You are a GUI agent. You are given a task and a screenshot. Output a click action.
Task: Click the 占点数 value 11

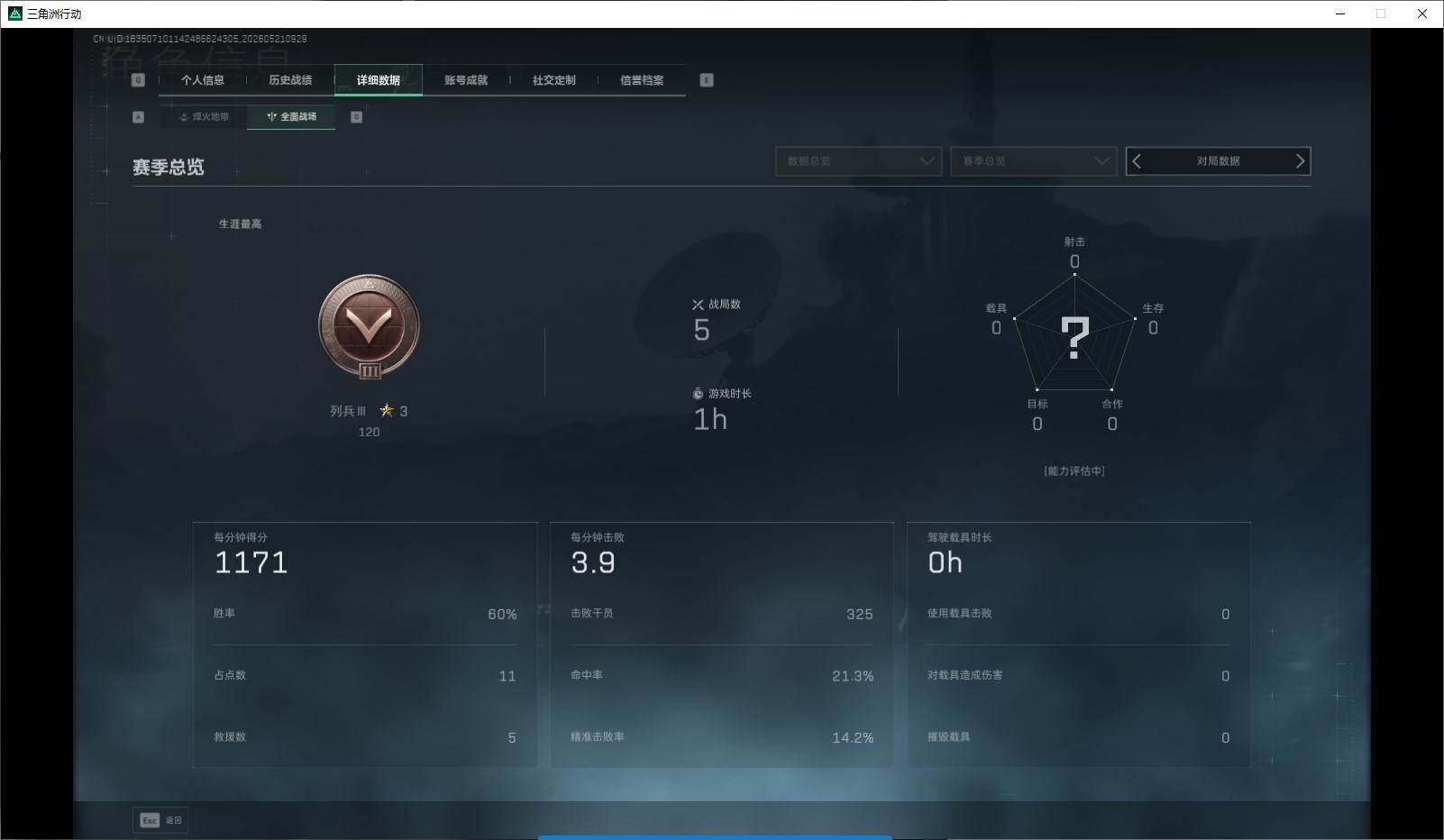507,676
